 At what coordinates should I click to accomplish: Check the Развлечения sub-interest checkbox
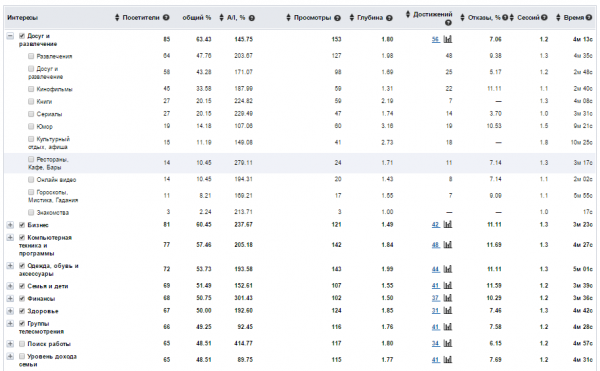coord(31,56)
